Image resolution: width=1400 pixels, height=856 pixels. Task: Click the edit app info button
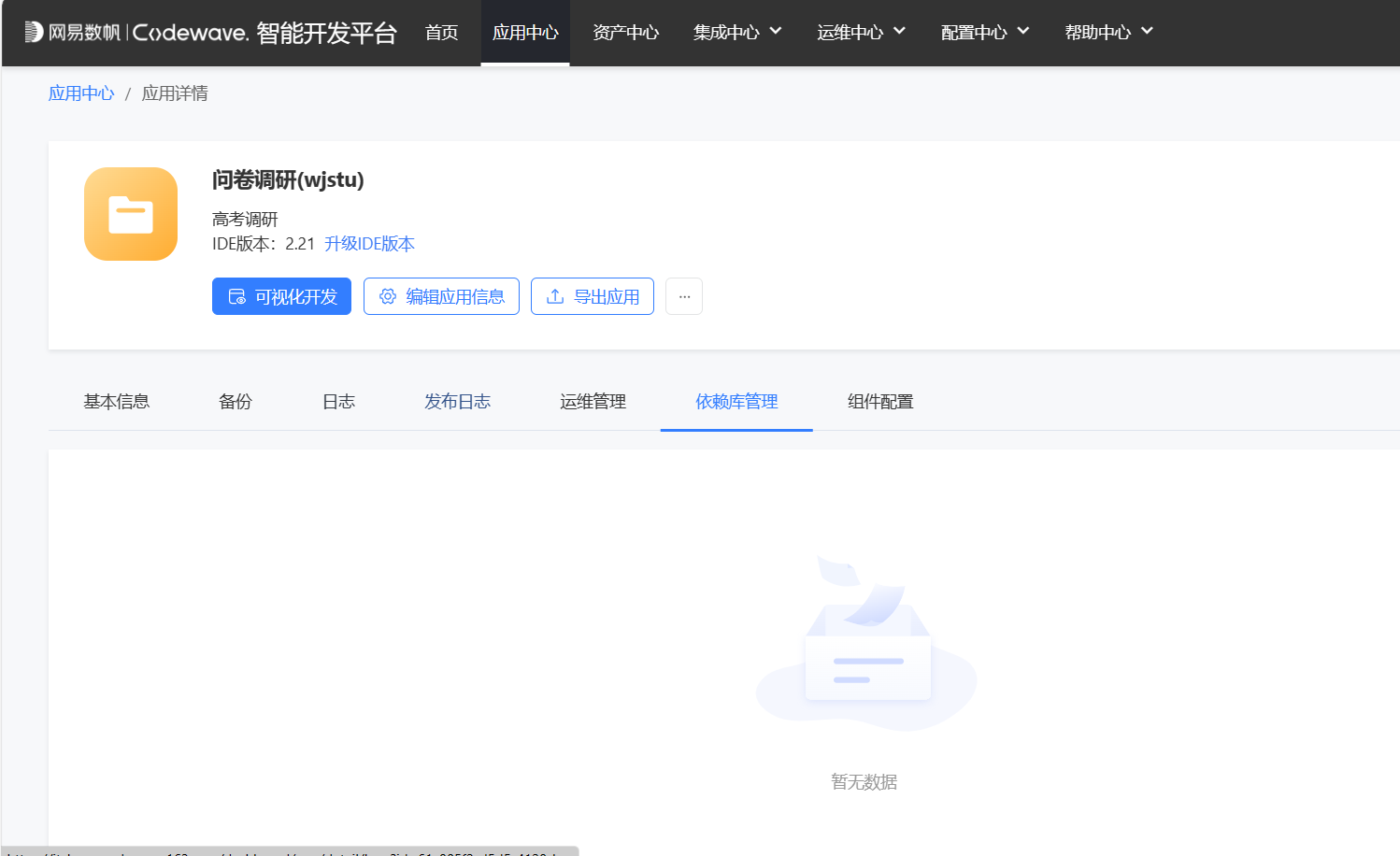[441, 296]
